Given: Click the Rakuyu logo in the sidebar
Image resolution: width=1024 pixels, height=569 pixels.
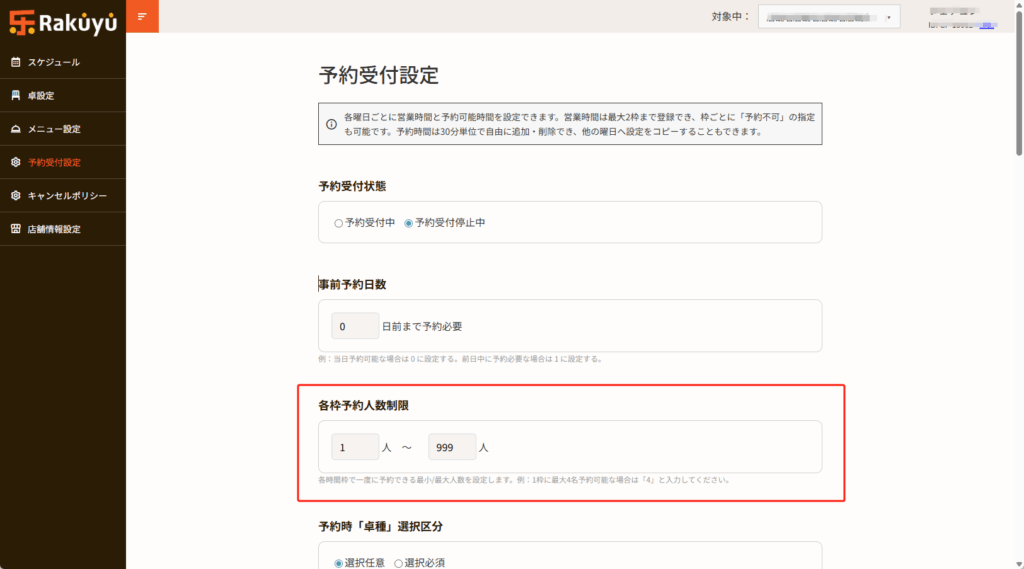Looking at the screenshot, I should tap(62, 18).
